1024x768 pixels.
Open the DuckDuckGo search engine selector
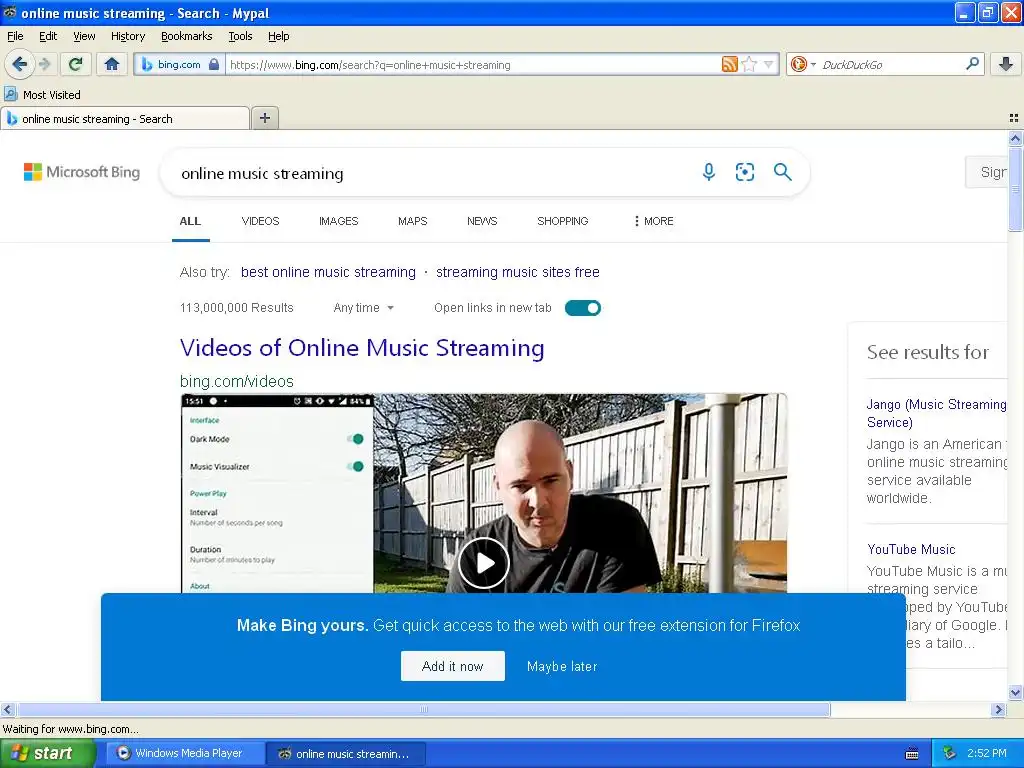(x=803, y=64)
